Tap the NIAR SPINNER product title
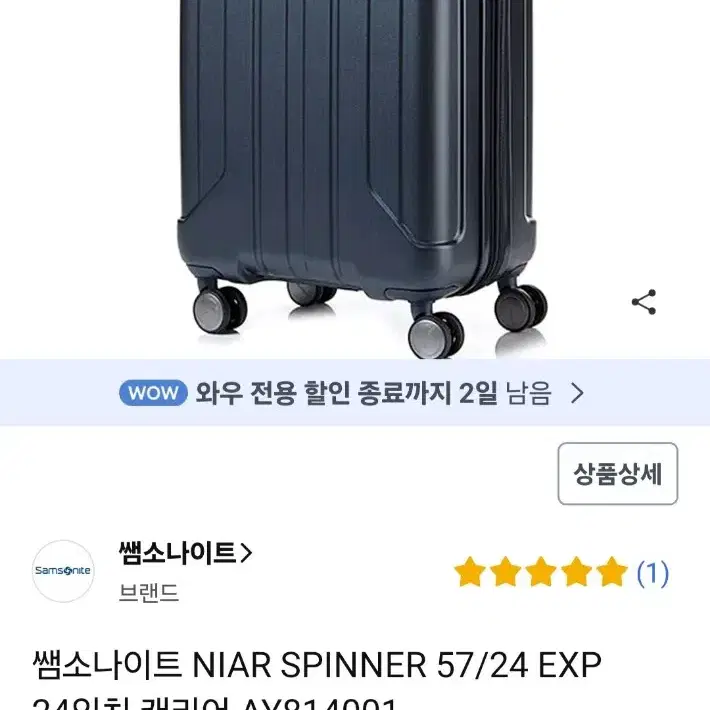Image resolution: width=710 pixels, height=710 pixels. 317,681
